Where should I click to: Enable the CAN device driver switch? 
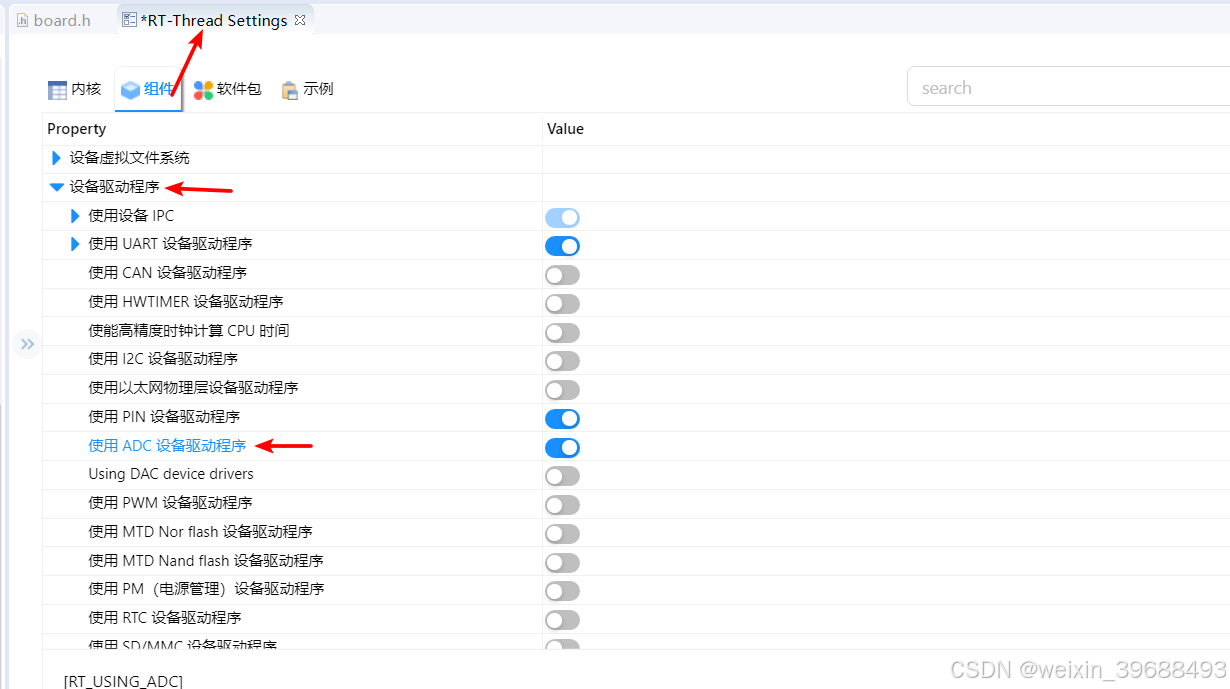[562, 275]
